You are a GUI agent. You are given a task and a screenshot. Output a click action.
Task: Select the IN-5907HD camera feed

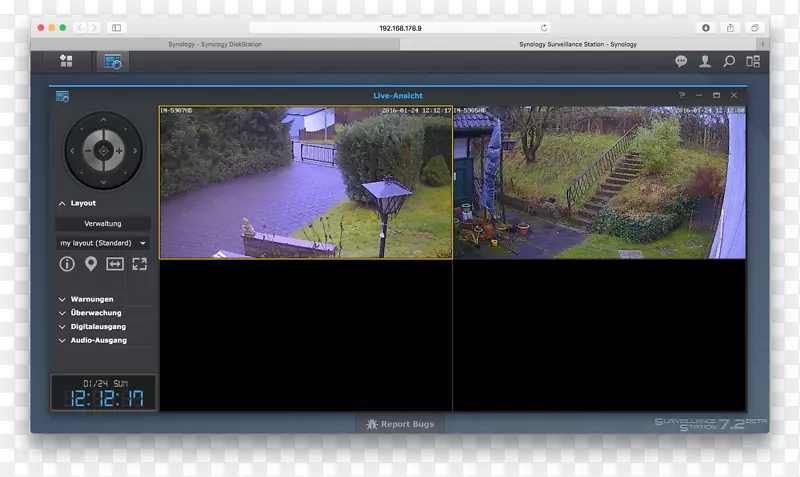click(x=306, y=182)
